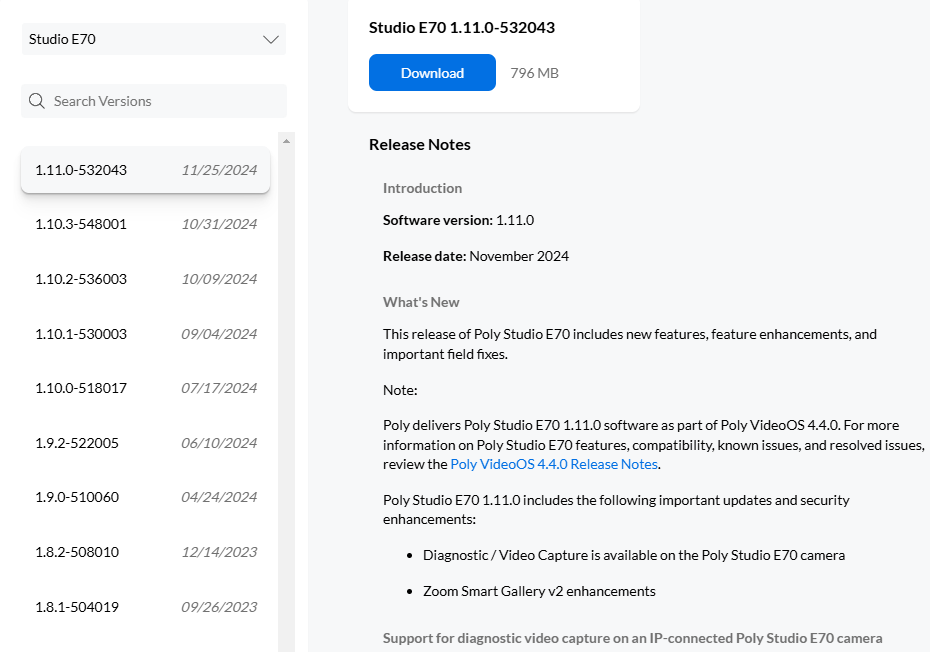Click the magnifier icon in Search Versions
930x652 pixels.
(x=37, y=101)
